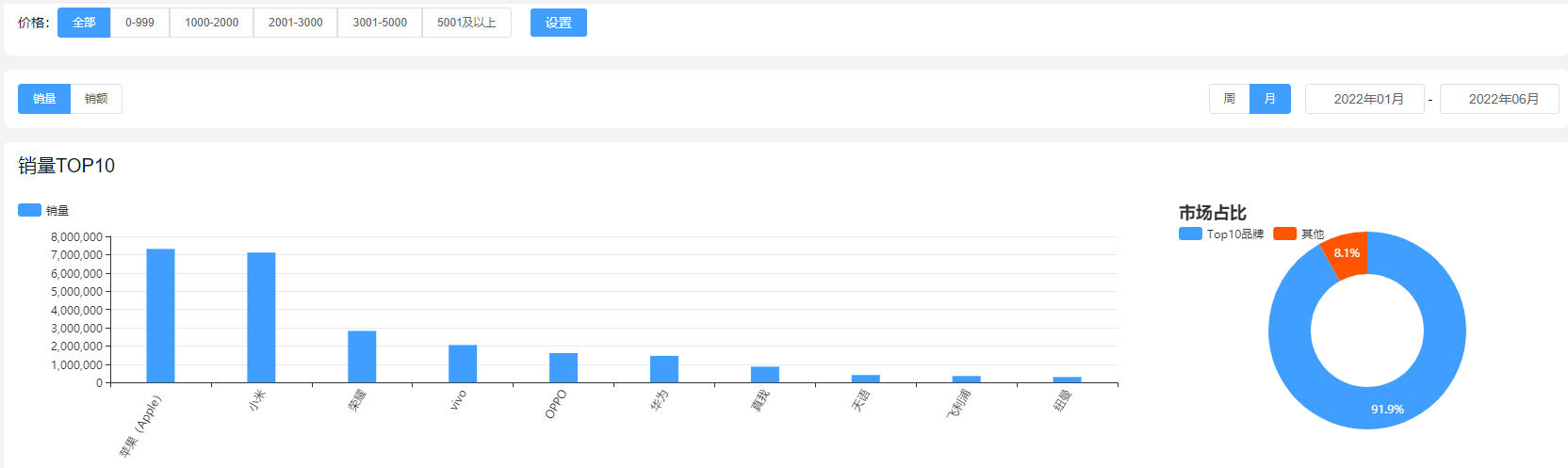
Task: Toggle the orange 其他 legend item
Action: pos(1284,234)
